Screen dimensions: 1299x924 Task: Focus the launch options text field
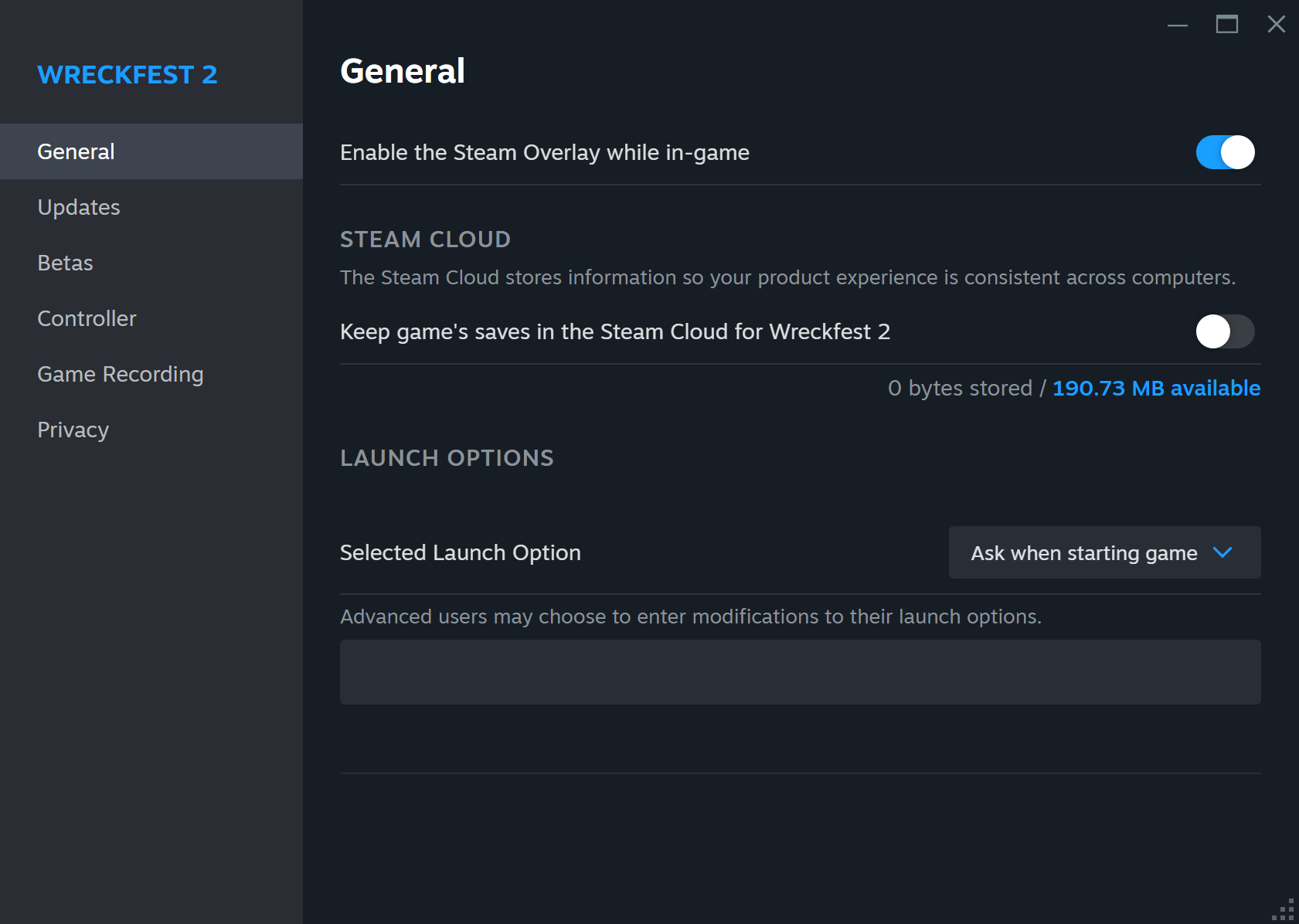[800, 671]
